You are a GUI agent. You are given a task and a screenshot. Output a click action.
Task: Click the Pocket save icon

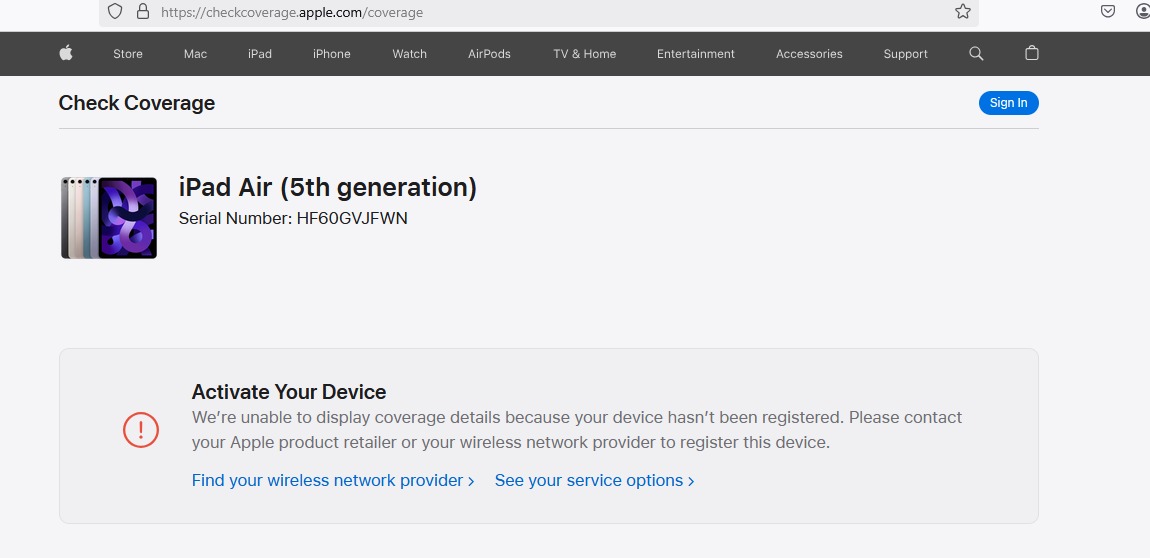point(1108,11)
